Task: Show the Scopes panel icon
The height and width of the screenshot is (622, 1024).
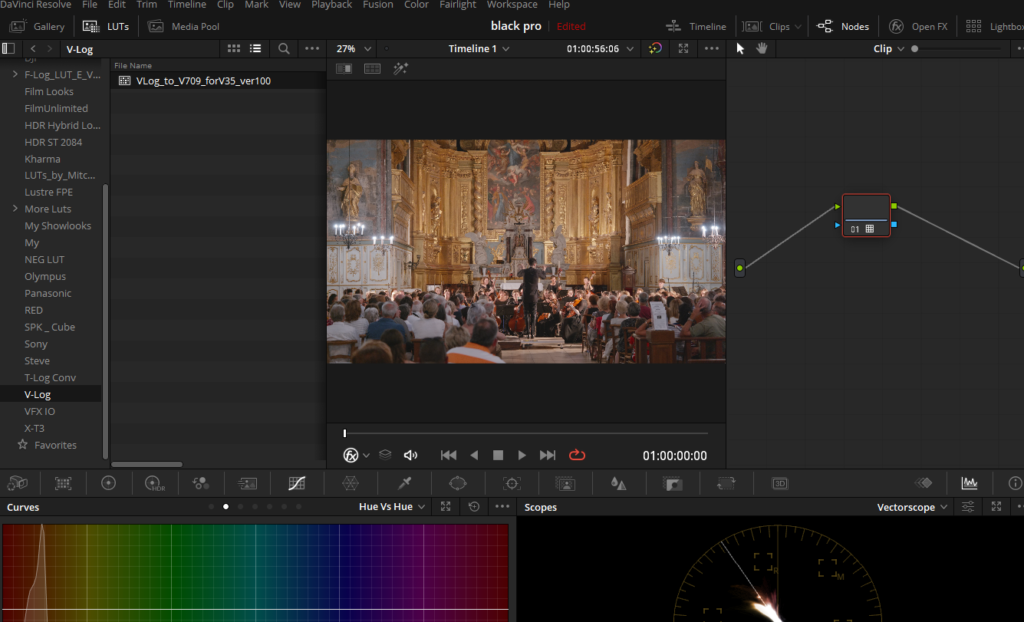Action: (x=969, y=483)
